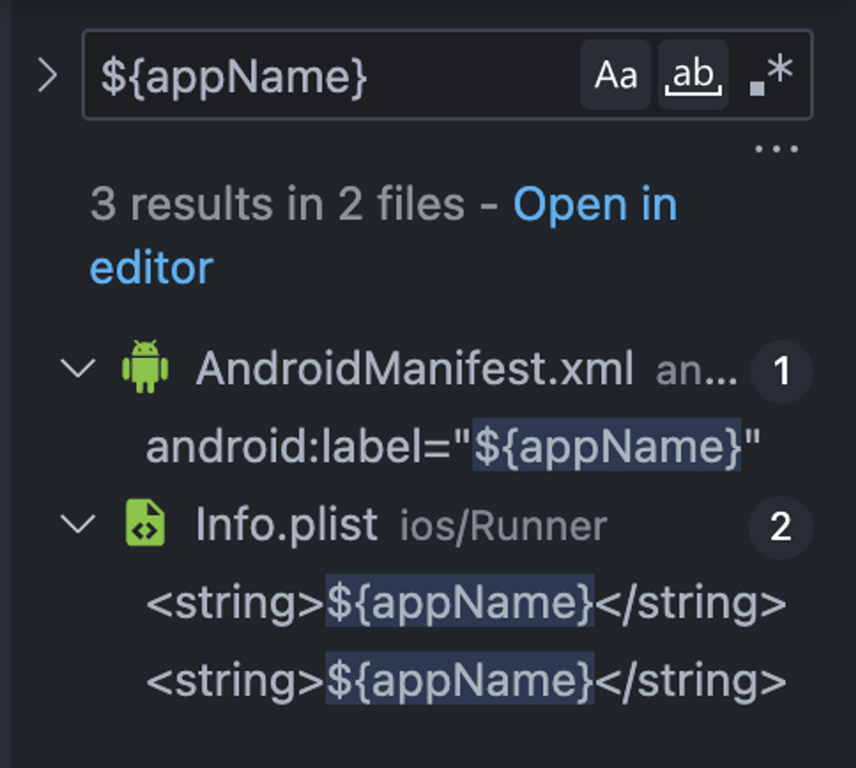Click the Android file icon

pyautogui.click(x=145, y=367)
